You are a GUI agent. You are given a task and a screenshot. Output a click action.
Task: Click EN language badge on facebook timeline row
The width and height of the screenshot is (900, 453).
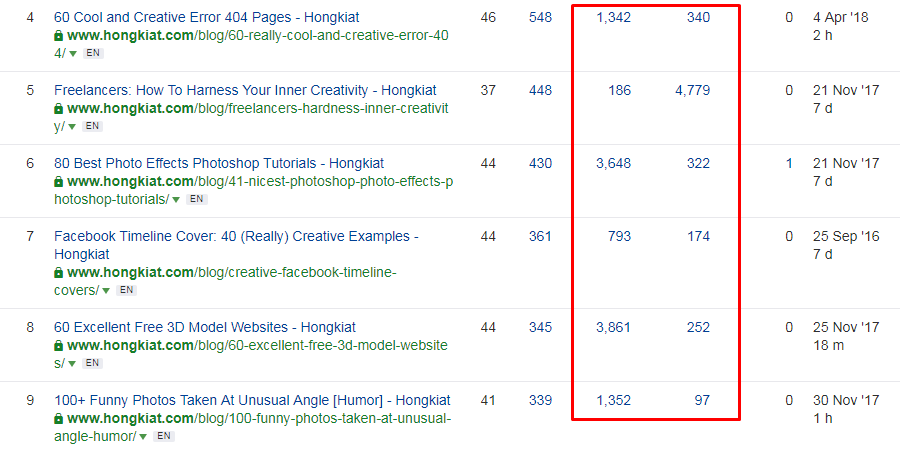pyautogui.click(x=126, y=290)
